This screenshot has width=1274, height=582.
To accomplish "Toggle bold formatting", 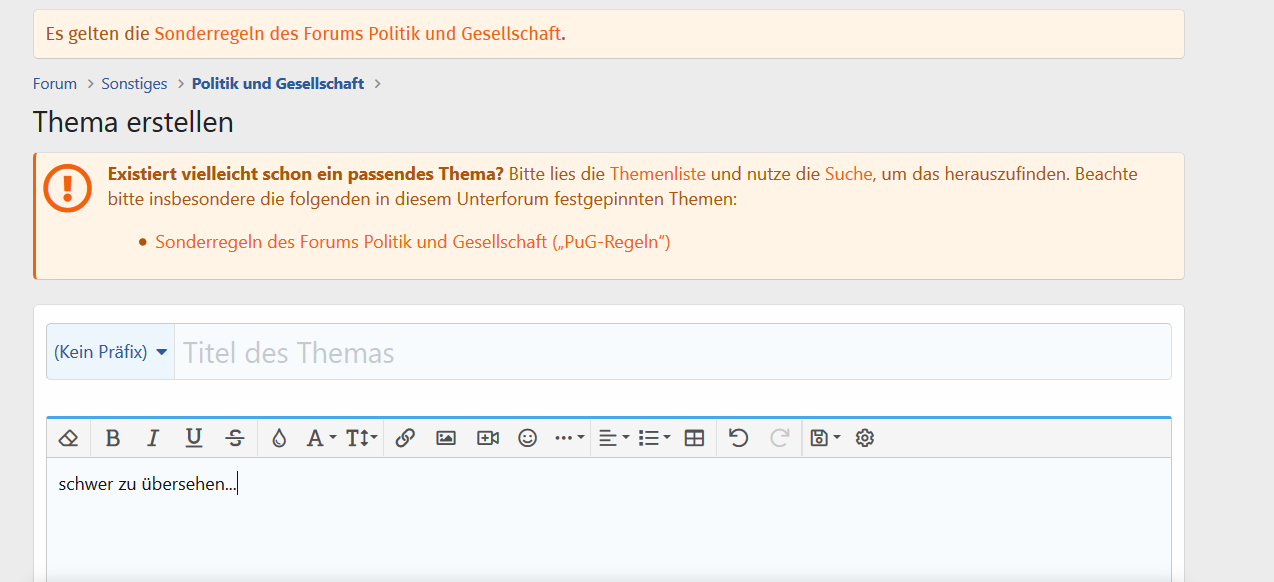I will pos(113,438).
